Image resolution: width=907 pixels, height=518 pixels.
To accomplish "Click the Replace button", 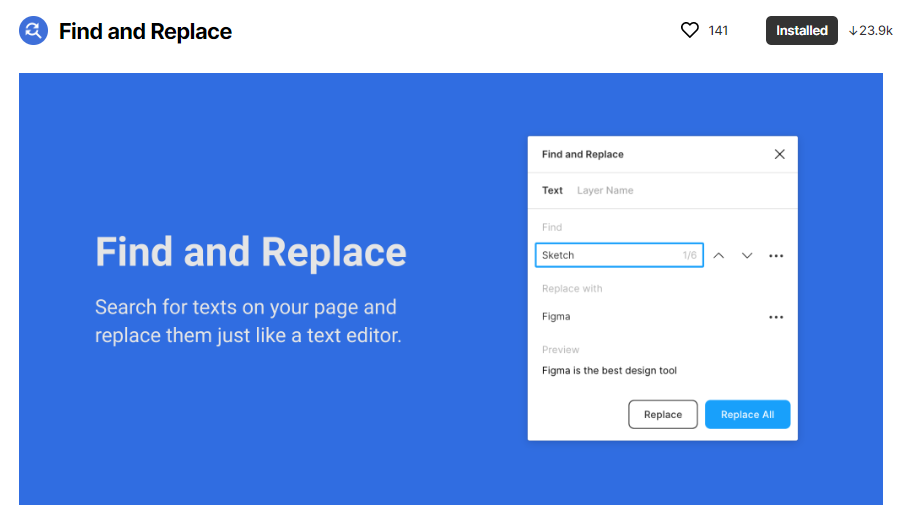I will point(663,415).
